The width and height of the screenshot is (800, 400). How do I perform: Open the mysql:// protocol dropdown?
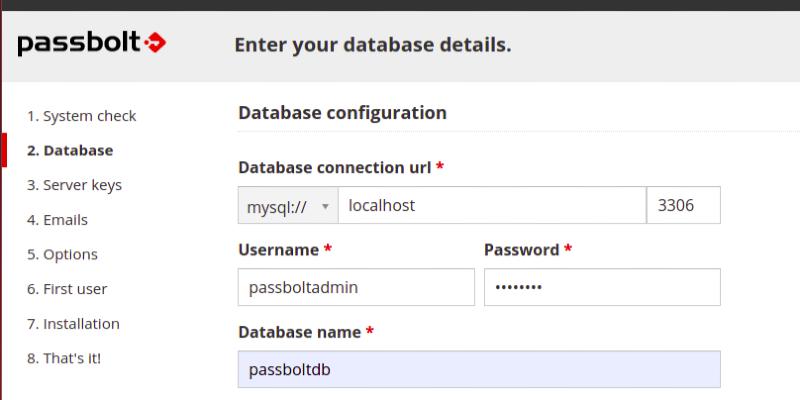(x=280, y=206)
